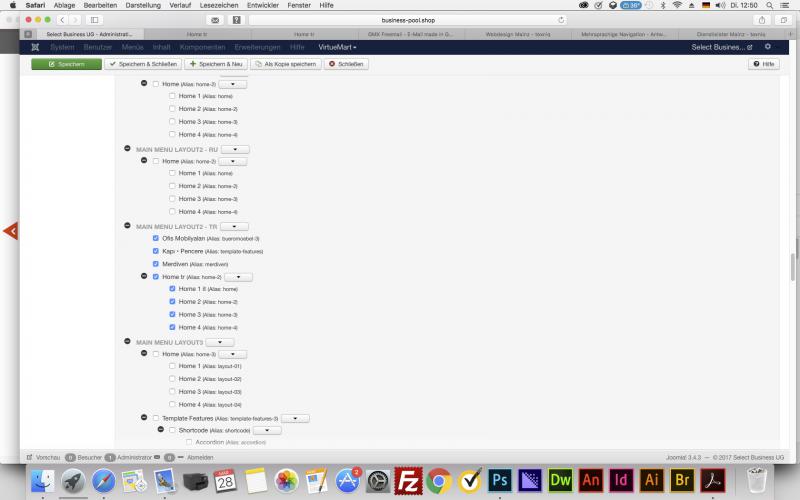Open the settings gear in Joomla header

[768, 47]
